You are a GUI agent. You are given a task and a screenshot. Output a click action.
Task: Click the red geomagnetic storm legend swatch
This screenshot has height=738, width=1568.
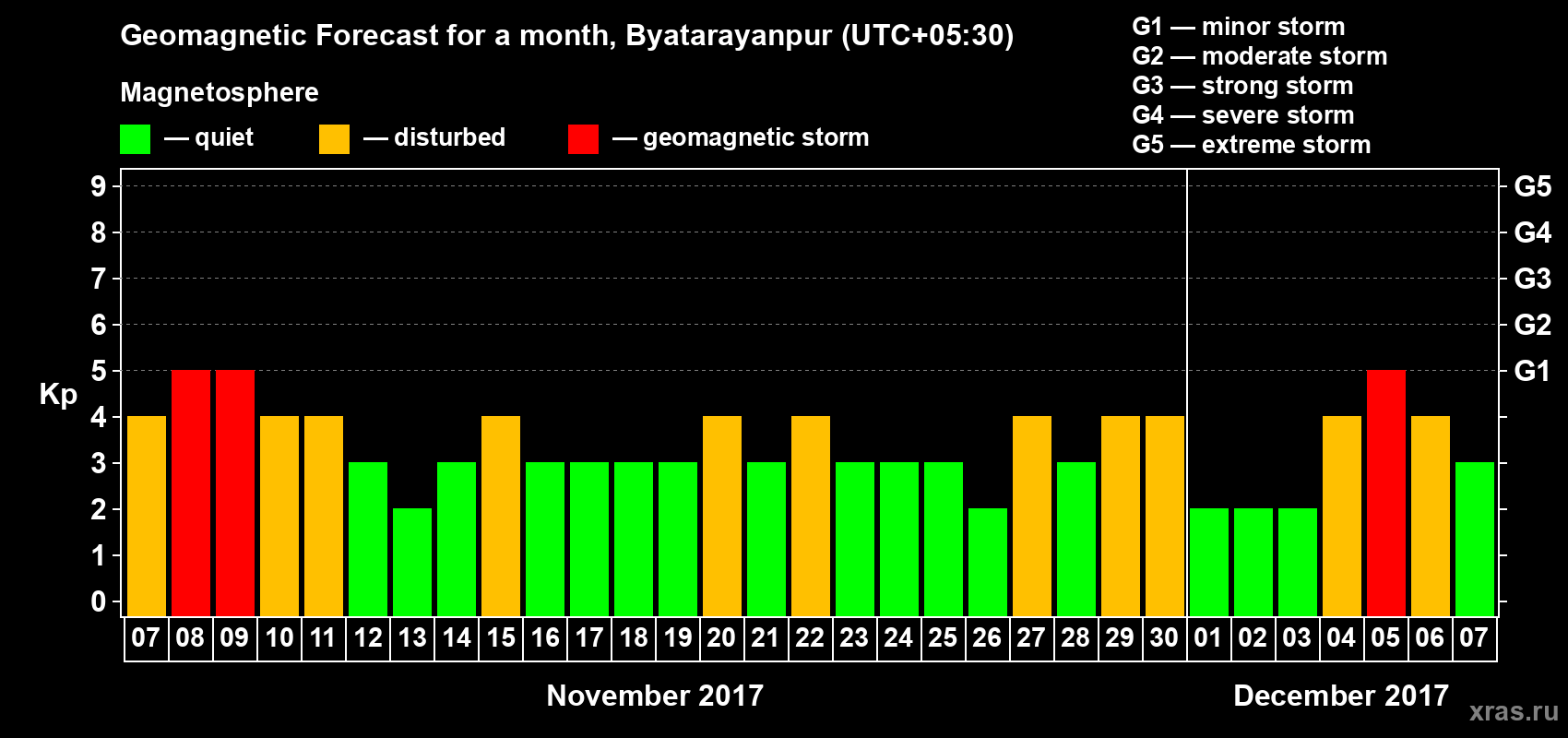tap(583, 139)
